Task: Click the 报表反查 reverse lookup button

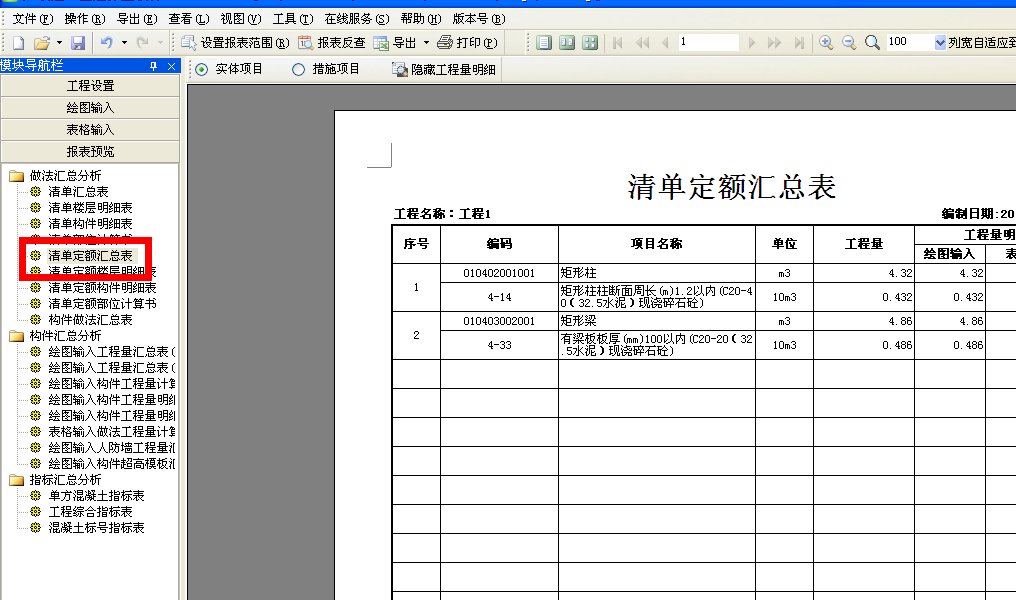Action: [332, 43]
